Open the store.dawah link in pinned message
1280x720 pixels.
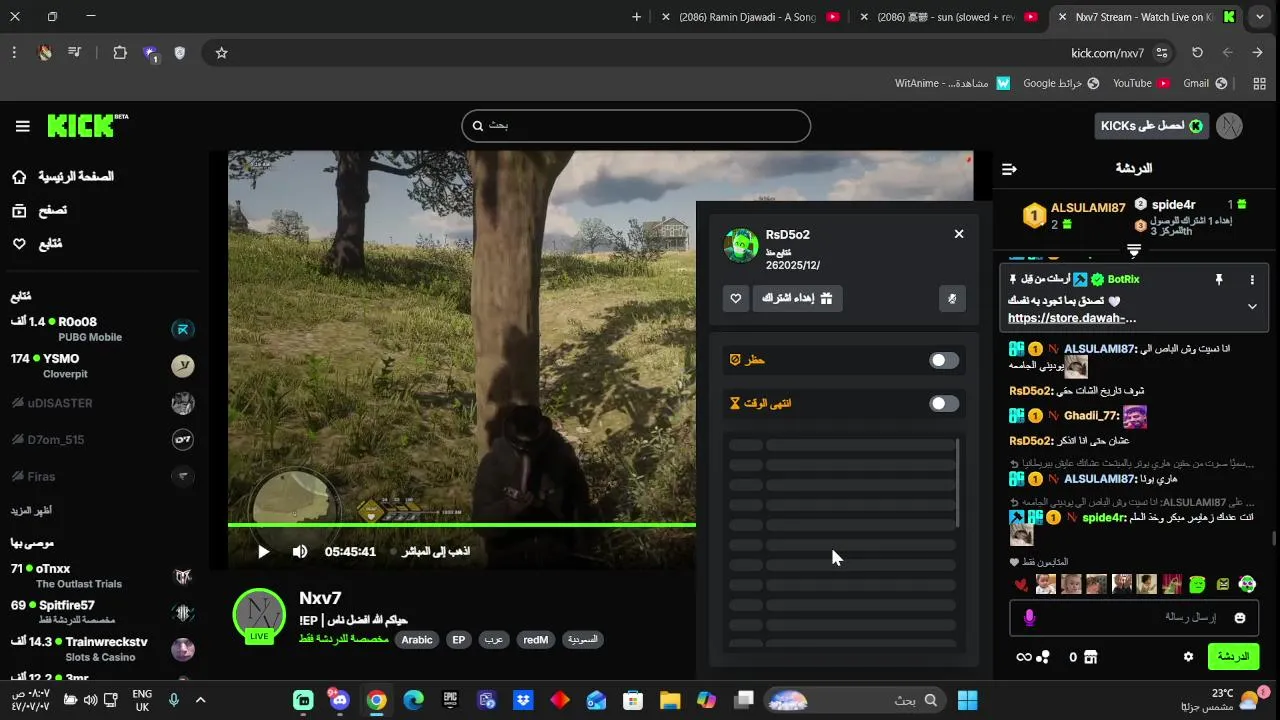pos(1072,318)
